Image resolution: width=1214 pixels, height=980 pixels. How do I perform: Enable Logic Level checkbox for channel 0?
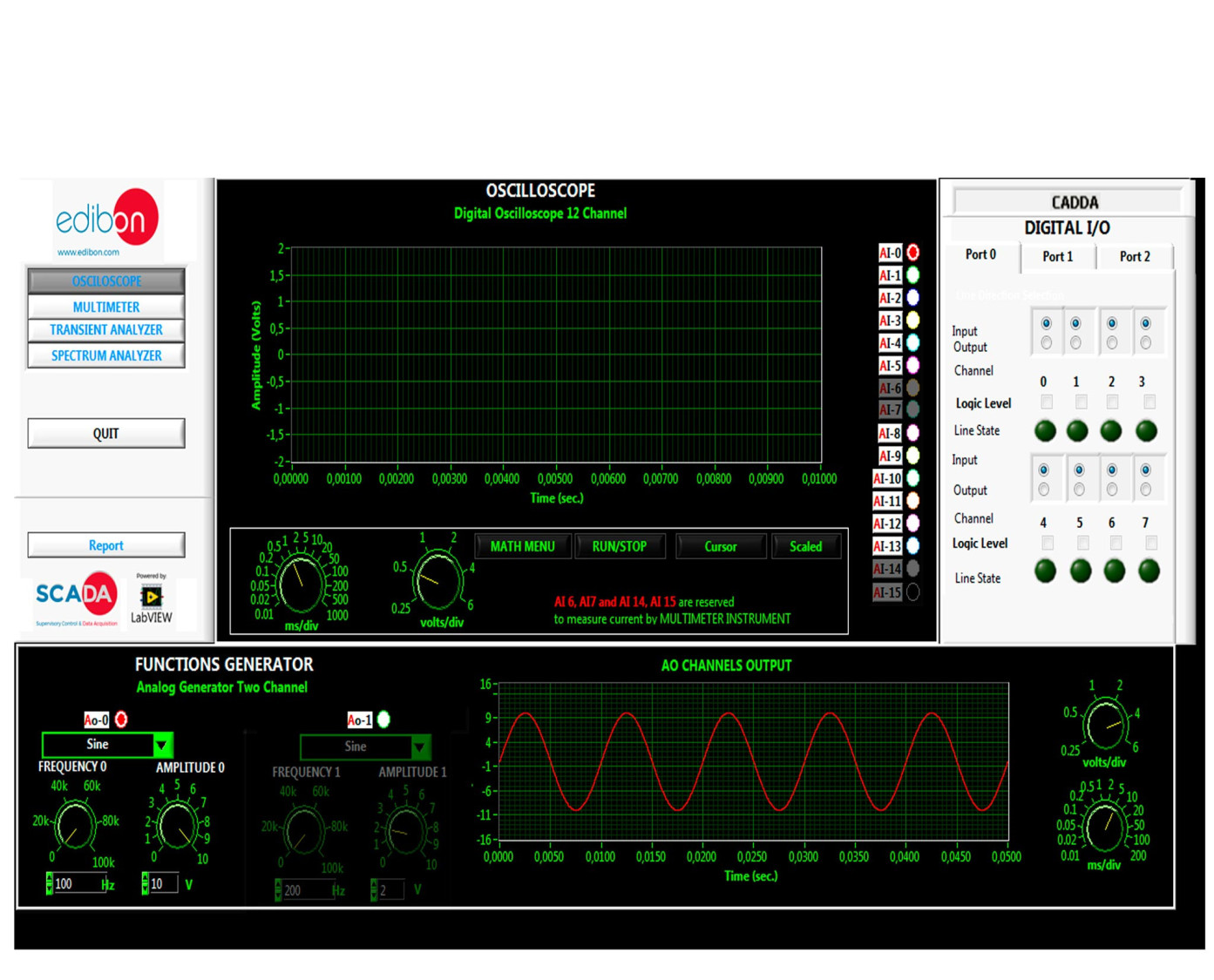coord(1046,402)
